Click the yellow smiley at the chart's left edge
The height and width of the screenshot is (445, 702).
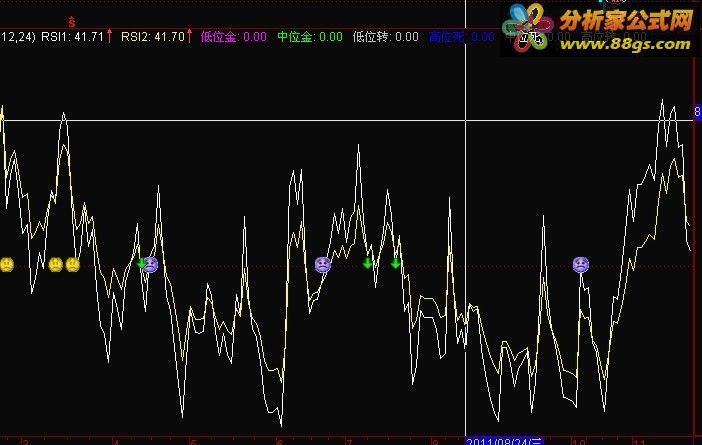click(7, 265)
